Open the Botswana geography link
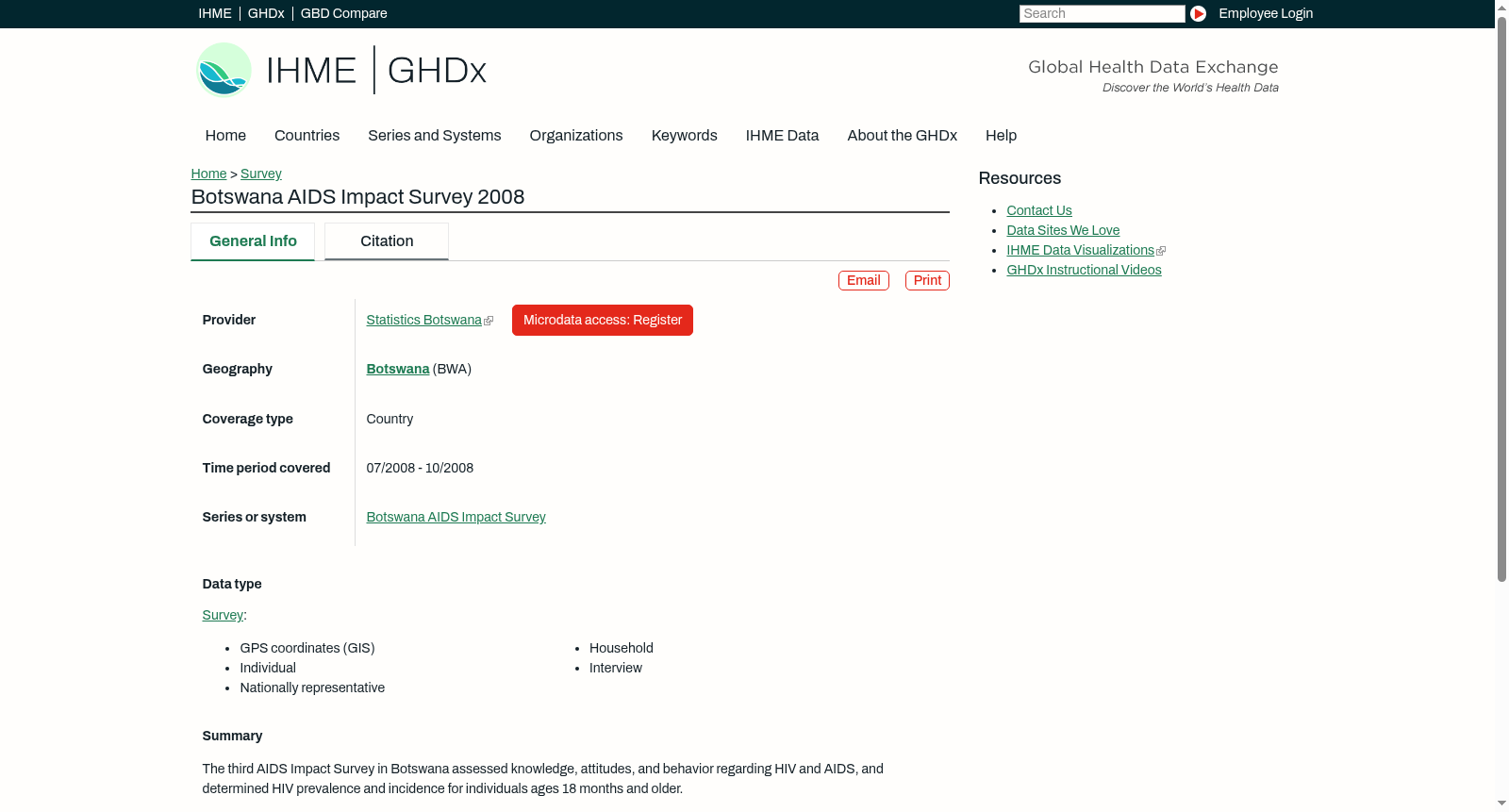This screenshot has width=1509, height=812. 397,369
